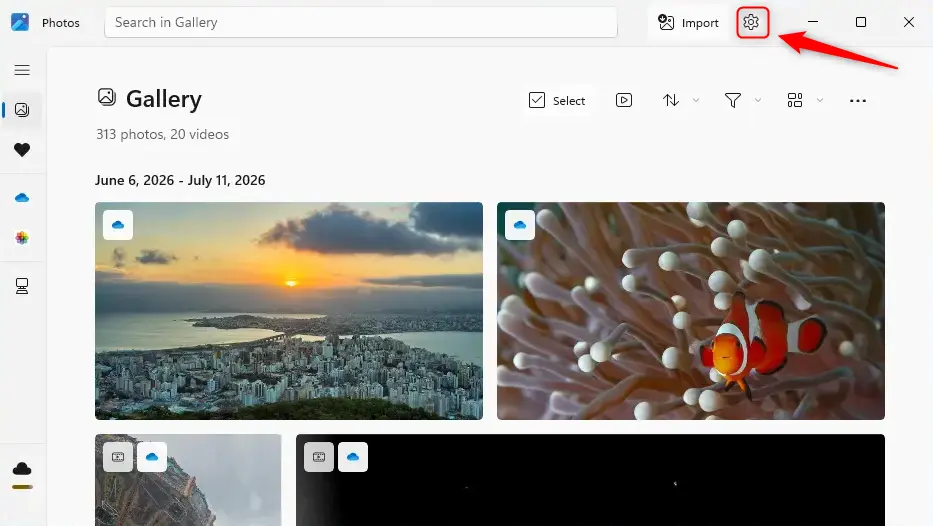Viewport: 933px width, 526px height.
Task: Click the '313 photos, 20 videos' count
Action: point(162,134)
